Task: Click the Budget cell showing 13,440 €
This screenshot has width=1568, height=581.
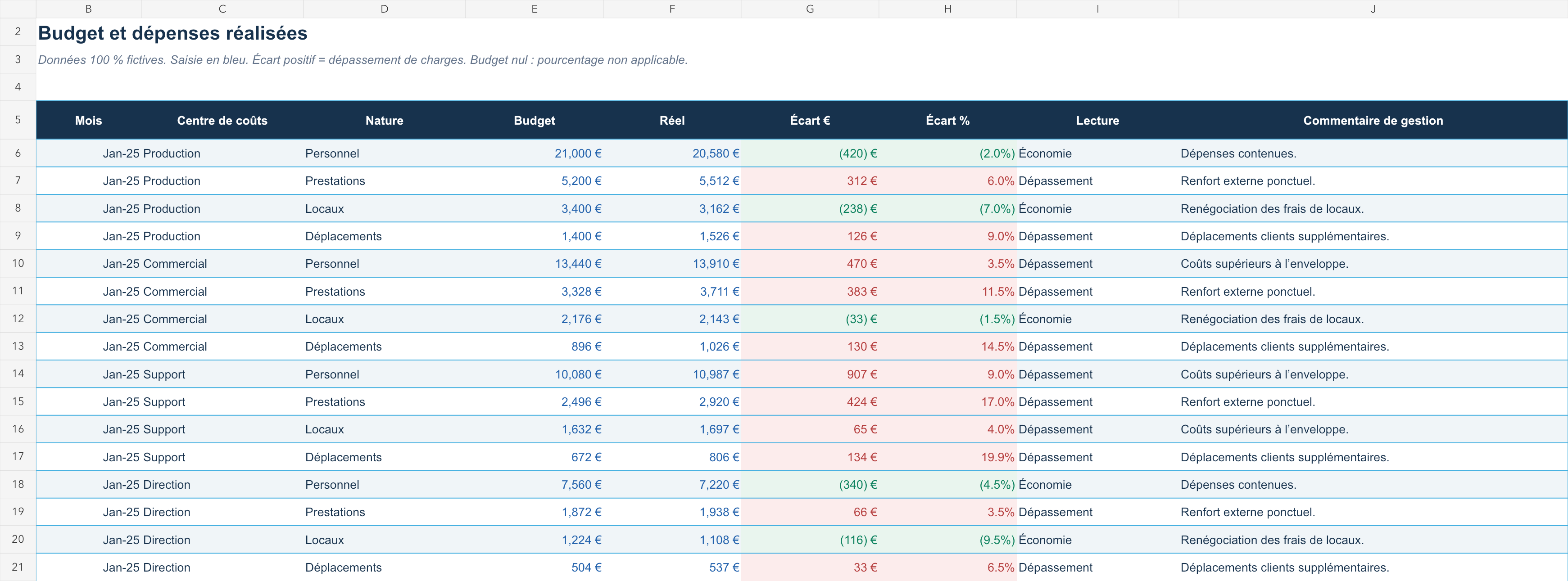Action: click(534, 263)
